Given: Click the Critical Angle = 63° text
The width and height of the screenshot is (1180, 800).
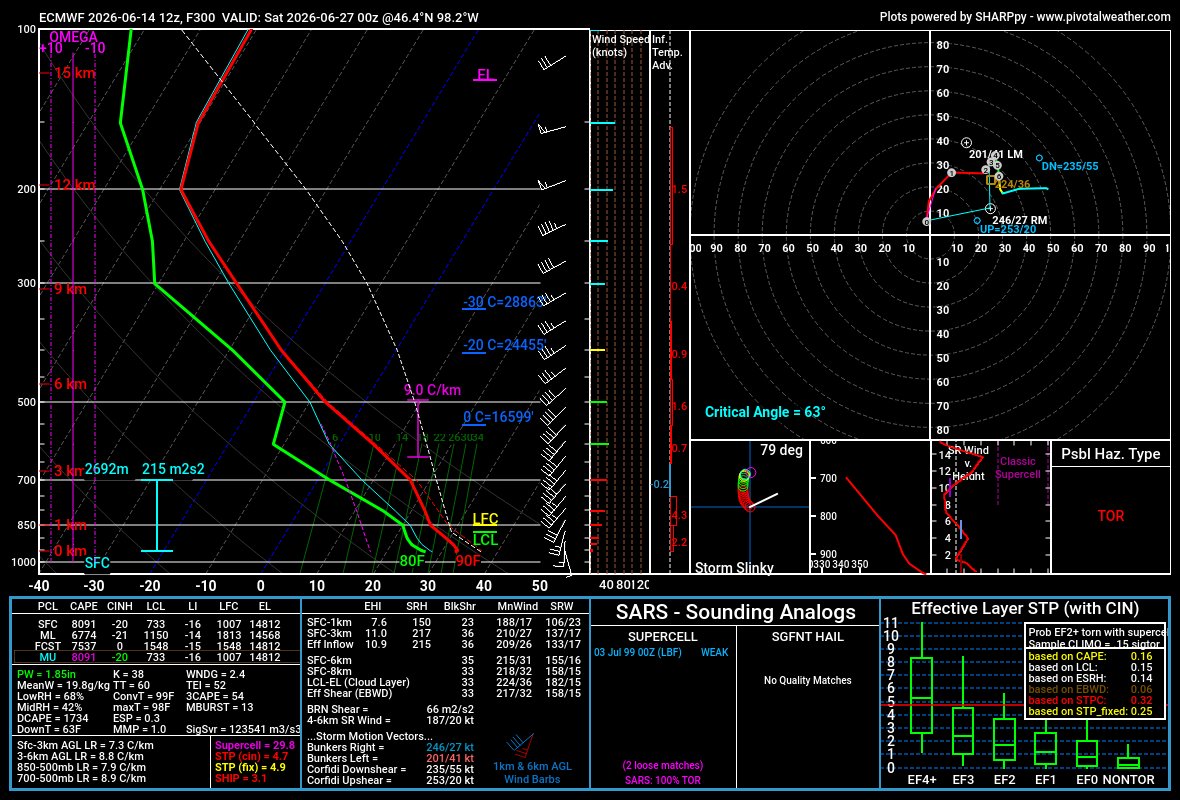Looking at the screenshot, I should (765, 412).
